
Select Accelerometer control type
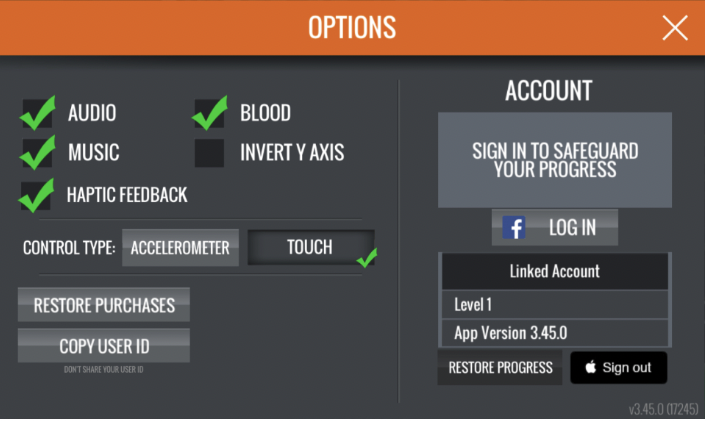pos(181,247)
